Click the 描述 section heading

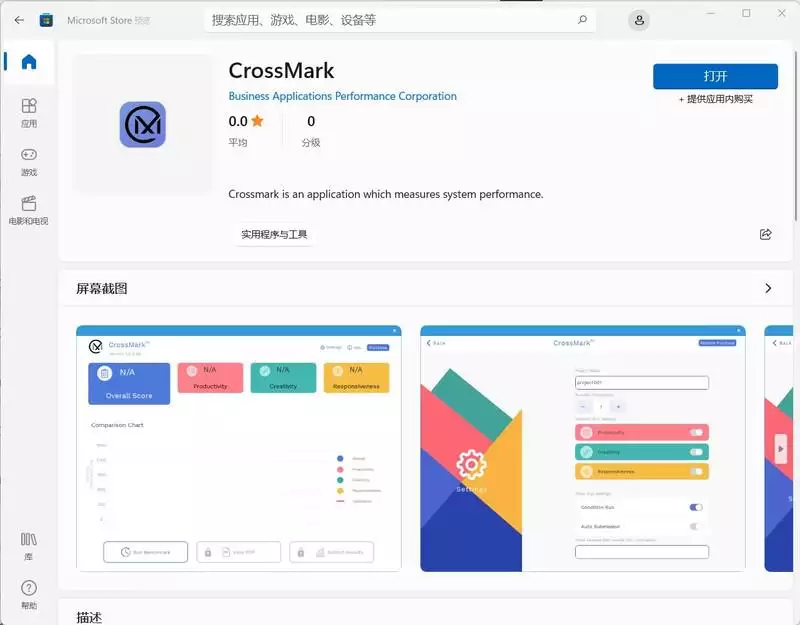tap(89, 617)
